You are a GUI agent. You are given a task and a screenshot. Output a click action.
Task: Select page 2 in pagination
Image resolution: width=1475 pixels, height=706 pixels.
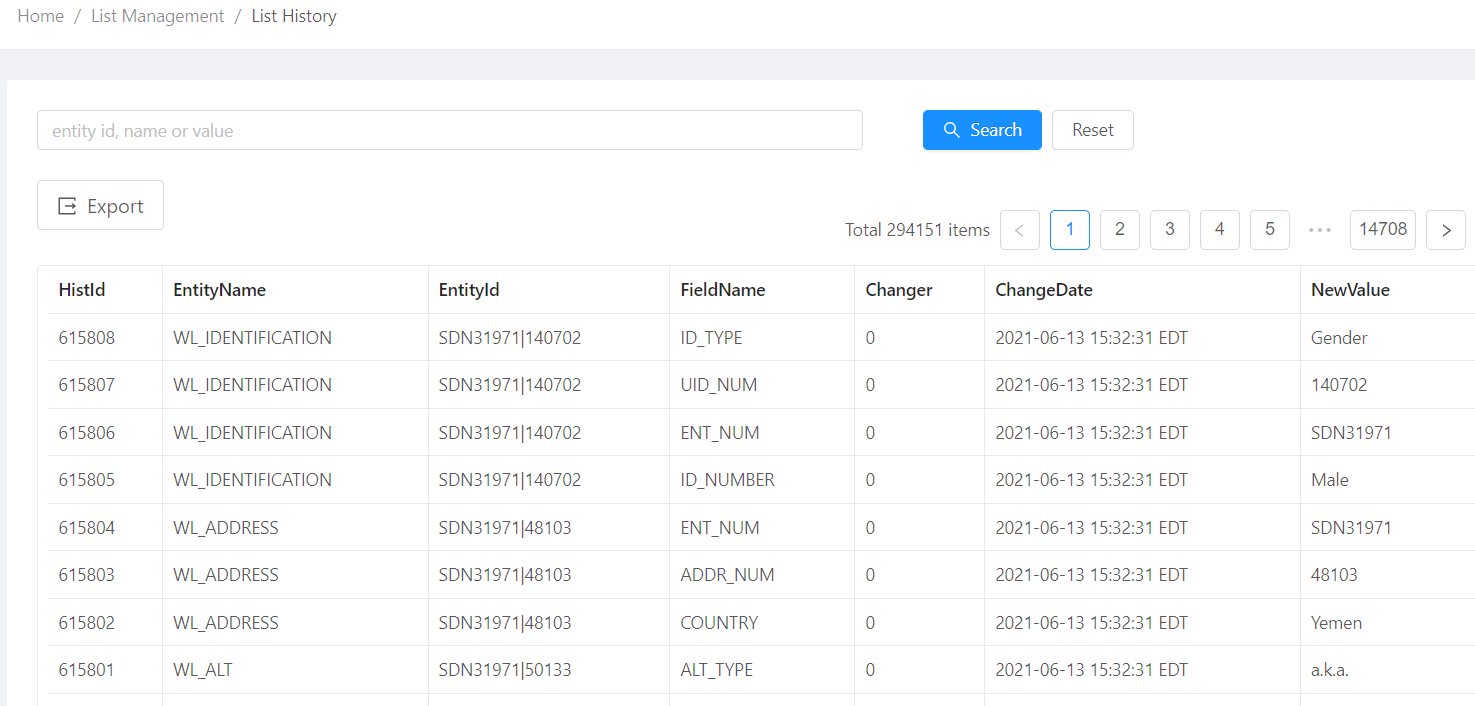click(x=1120, y=230)
